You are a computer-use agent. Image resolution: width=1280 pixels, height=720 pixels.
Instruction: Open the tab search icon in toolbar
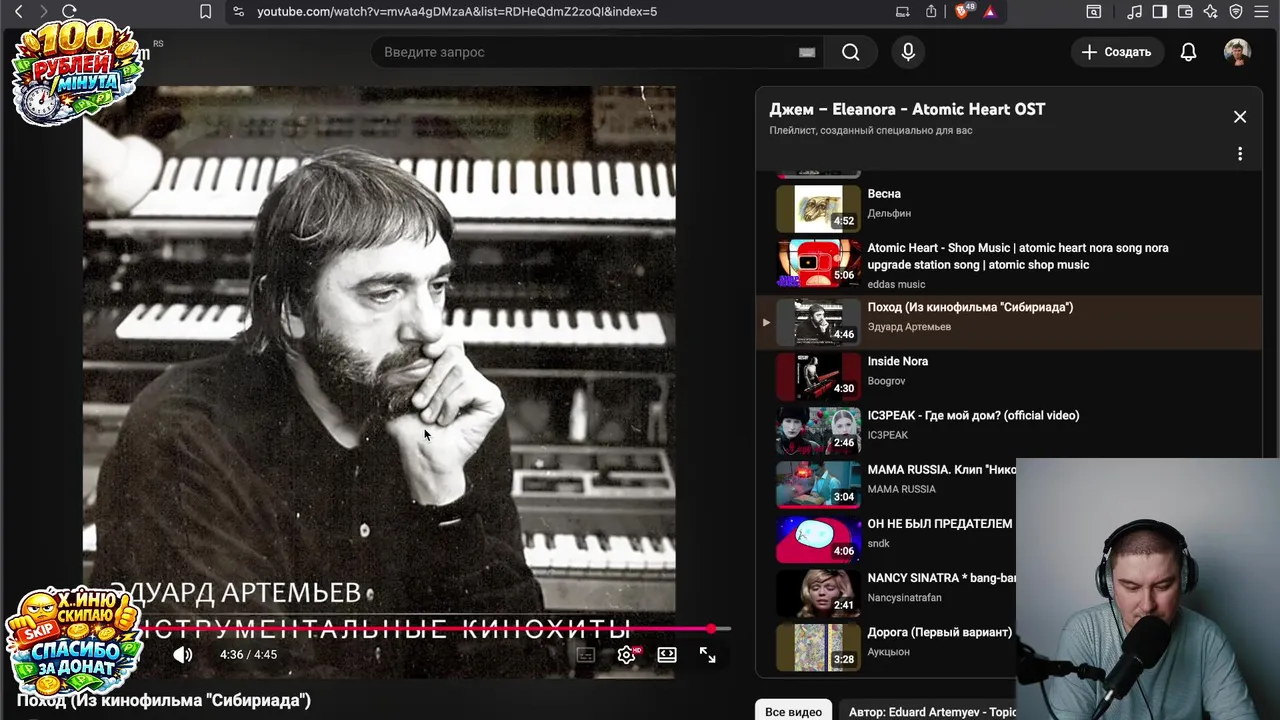coord(1094,12)
